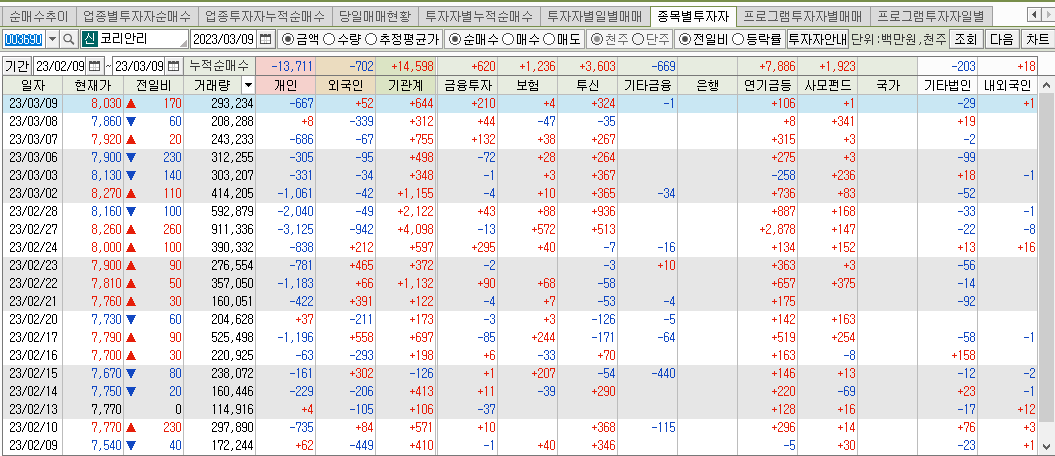The width and height of the screenshot is (1055, 456).
Task: Click the 다음 next button
Action: point(1002,39)
